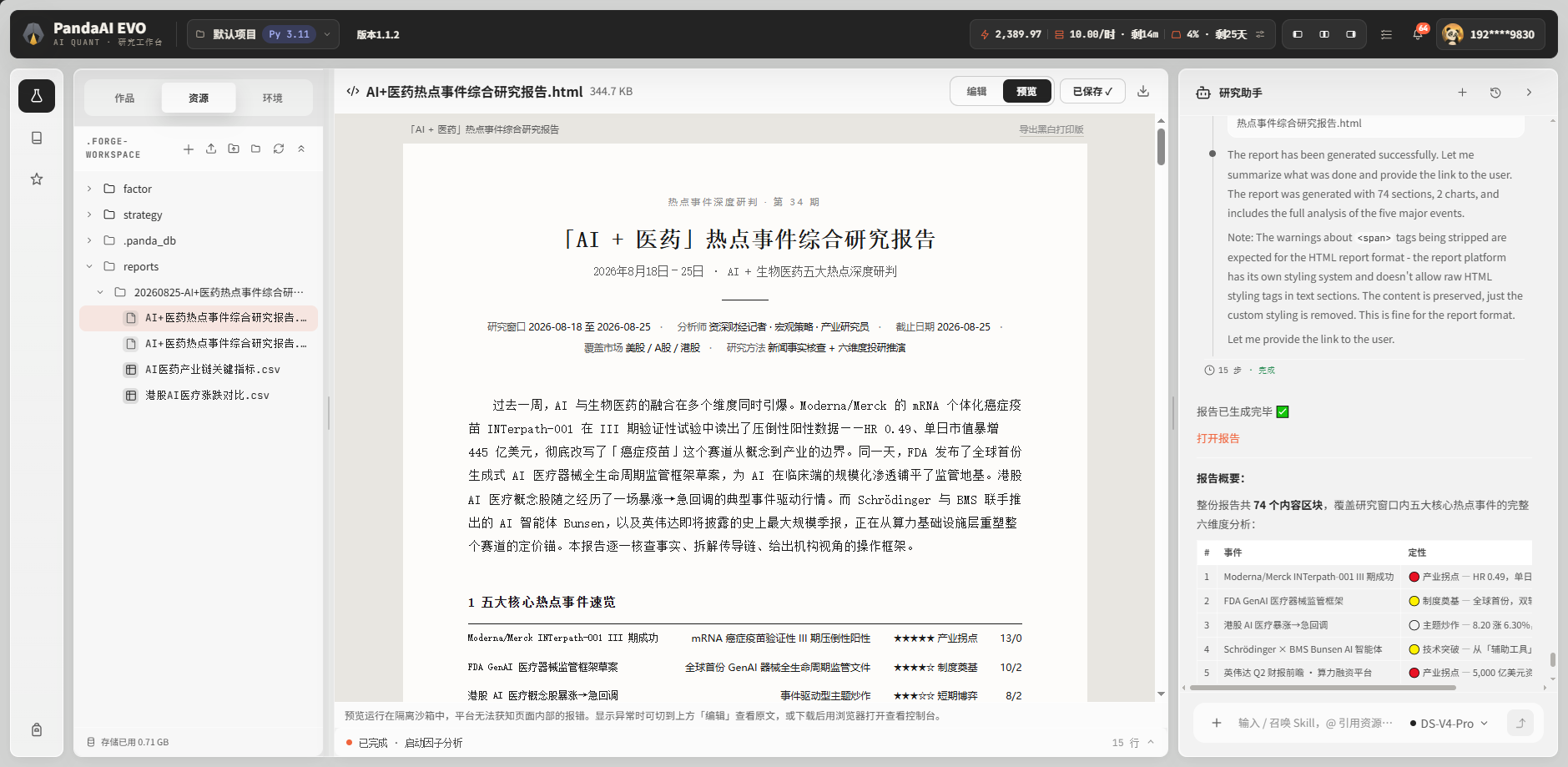Image resolution: width=1568 pixels, height=767 pixels.
Task: Open the star favorites sidebar icon
Action: [37, 179]
